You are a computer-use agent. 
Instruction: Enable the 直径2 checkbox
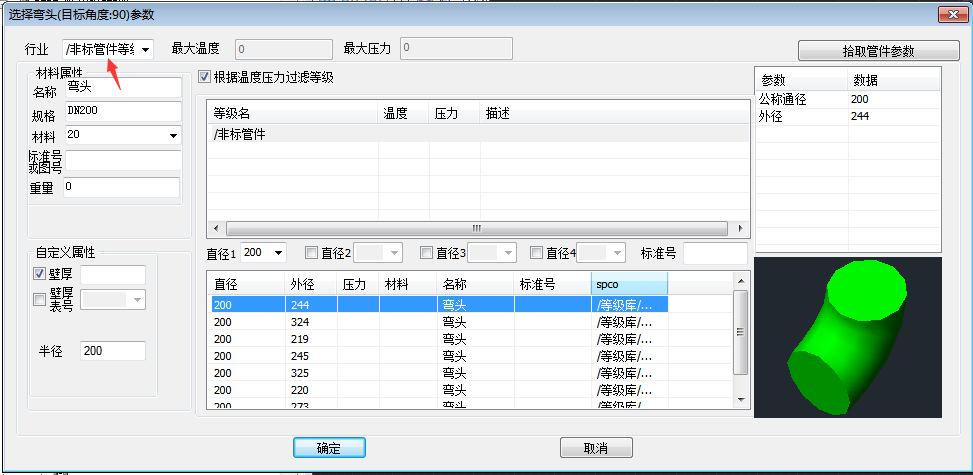pos(311,253)
